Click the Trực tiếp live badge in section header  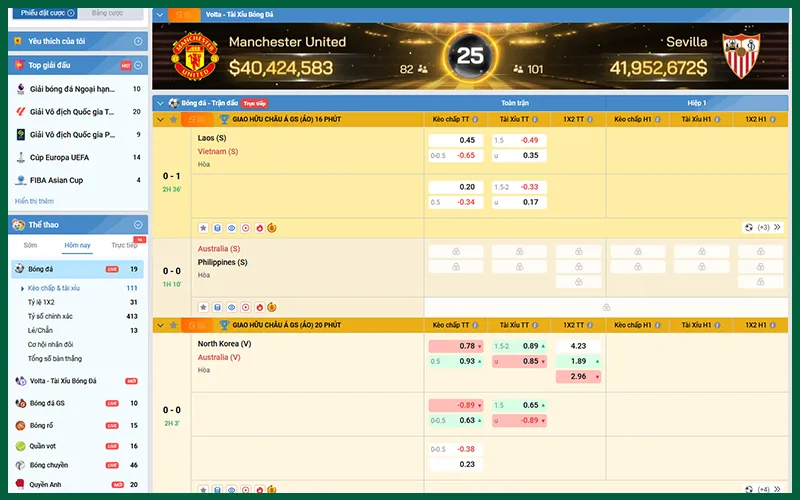[x=255, y=104]
